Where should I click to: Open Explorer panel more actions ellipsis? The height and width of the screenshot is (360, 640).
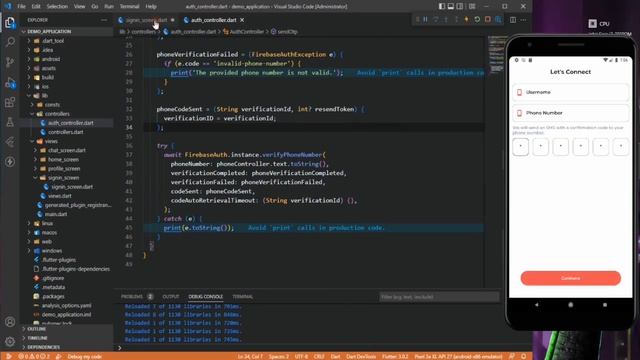[104, 20]
